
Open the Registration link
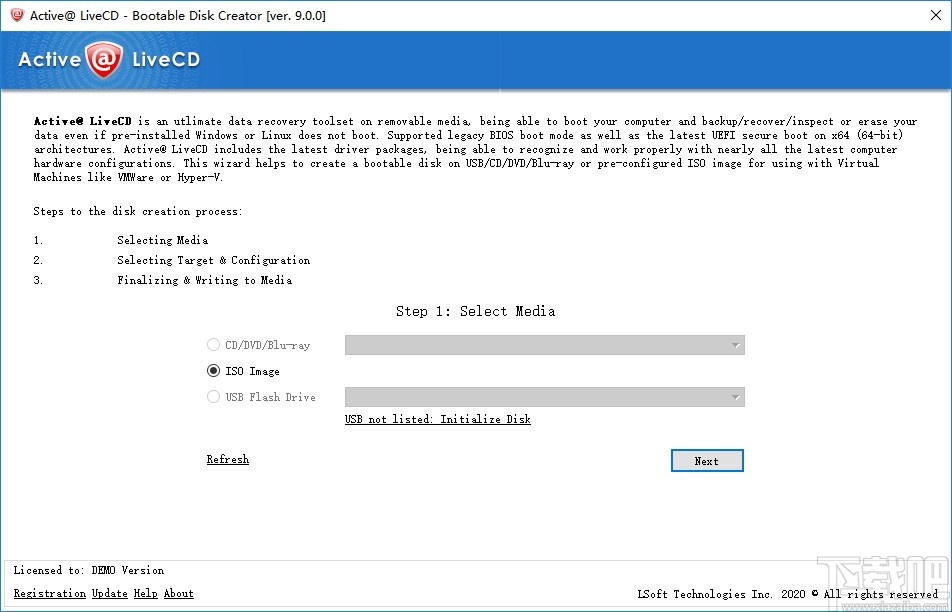pos(50,593)
